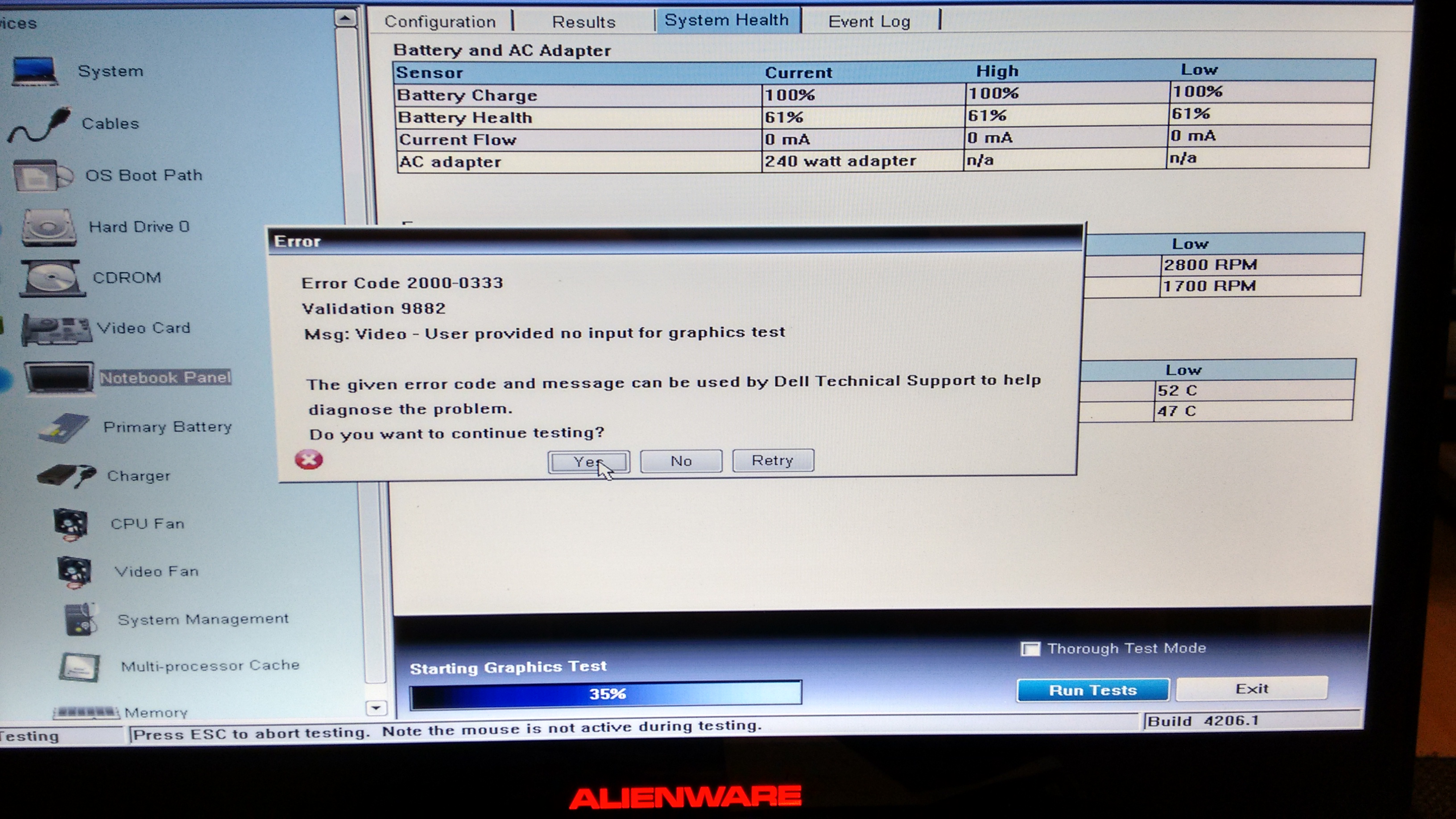Viewport: 1456px width, 819px height.
Task: Open the Configuration tab
Action: (x=440, y=22)
